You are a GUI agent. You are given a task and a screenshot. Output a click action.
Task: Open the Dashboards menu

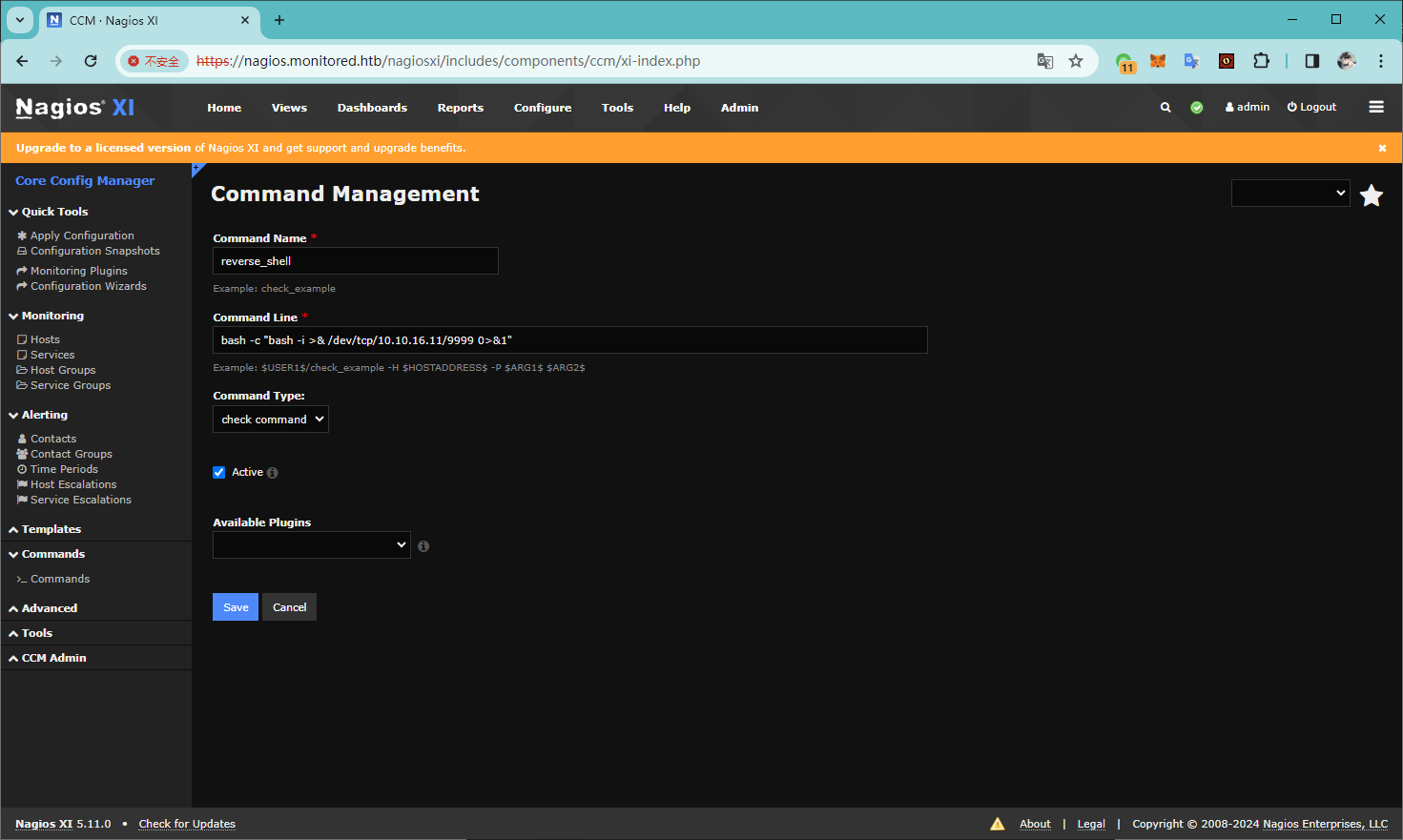[x=372, y=108]
